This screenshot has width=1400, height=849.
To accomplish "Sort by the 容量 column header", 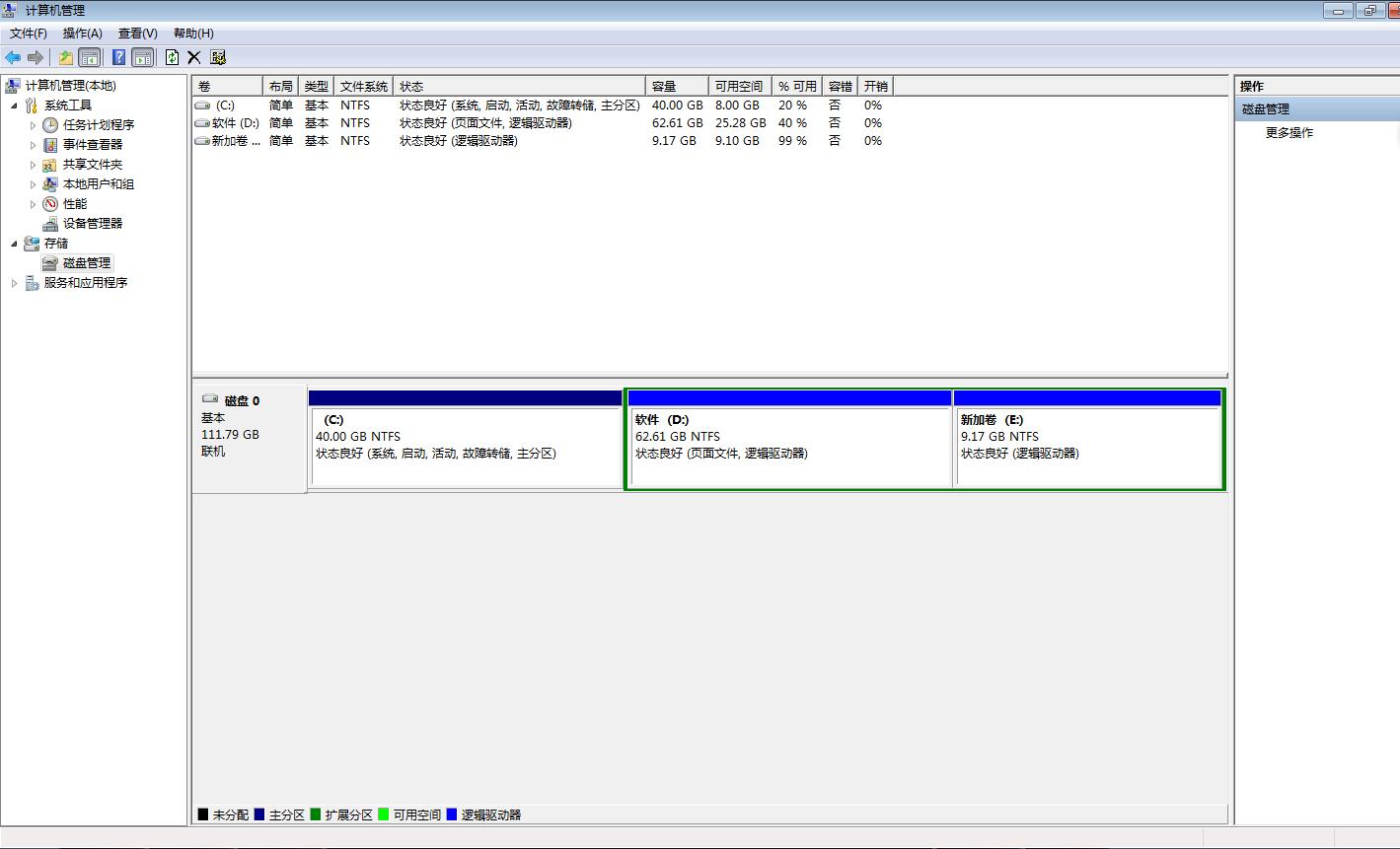I will pos(678,87).
